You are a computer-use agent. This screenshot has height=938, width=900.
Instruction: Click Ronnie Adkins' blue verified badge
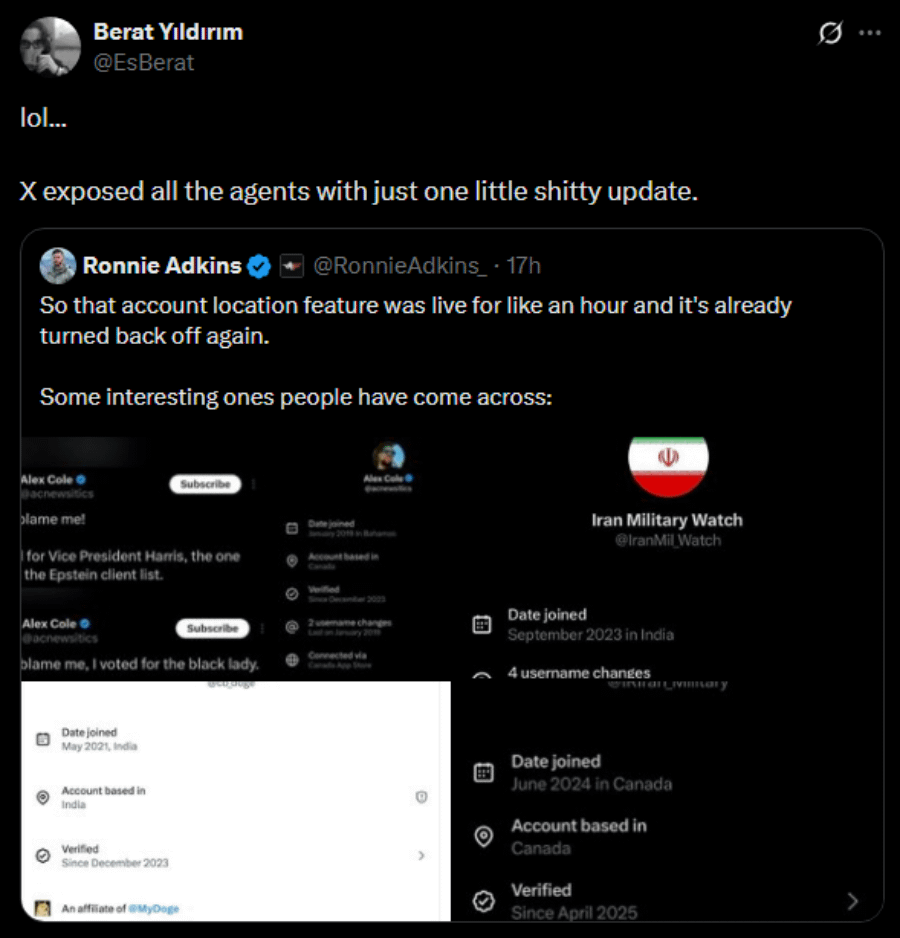(x=259, y=266)
